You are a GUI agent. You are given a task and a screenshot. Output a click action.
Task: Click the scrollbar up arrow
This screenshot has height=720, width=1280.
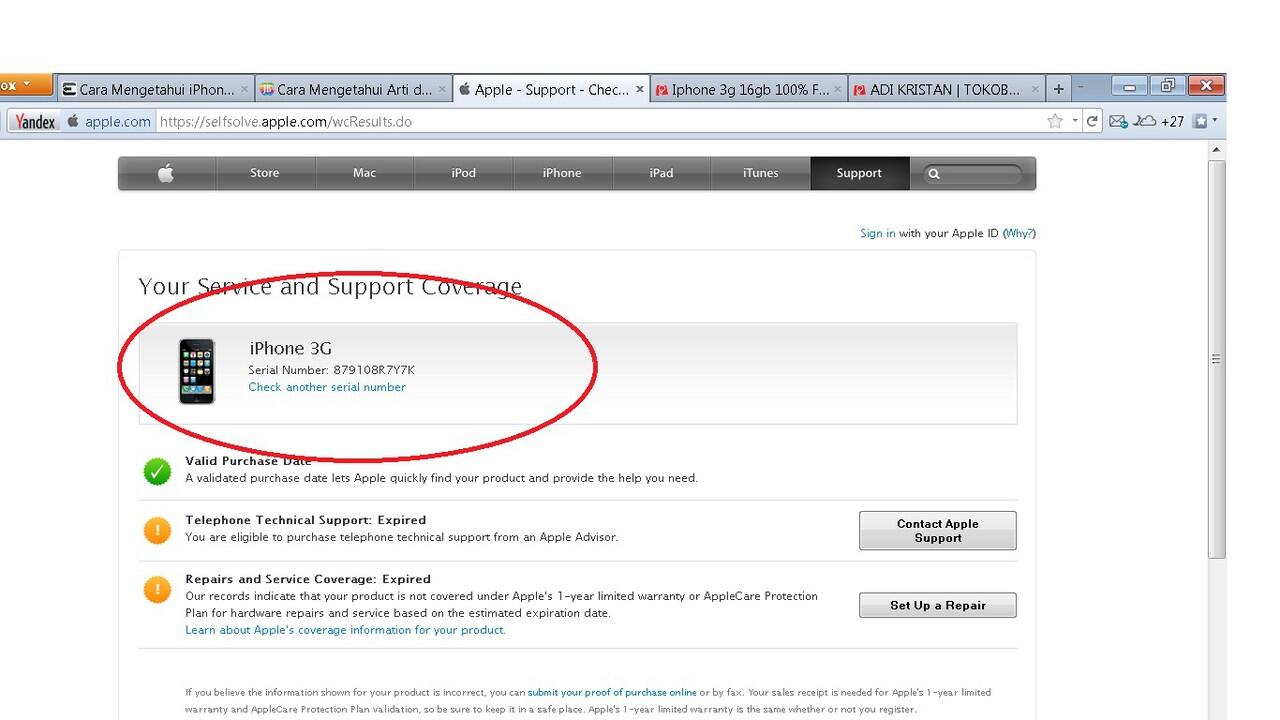coord(1216,150)
